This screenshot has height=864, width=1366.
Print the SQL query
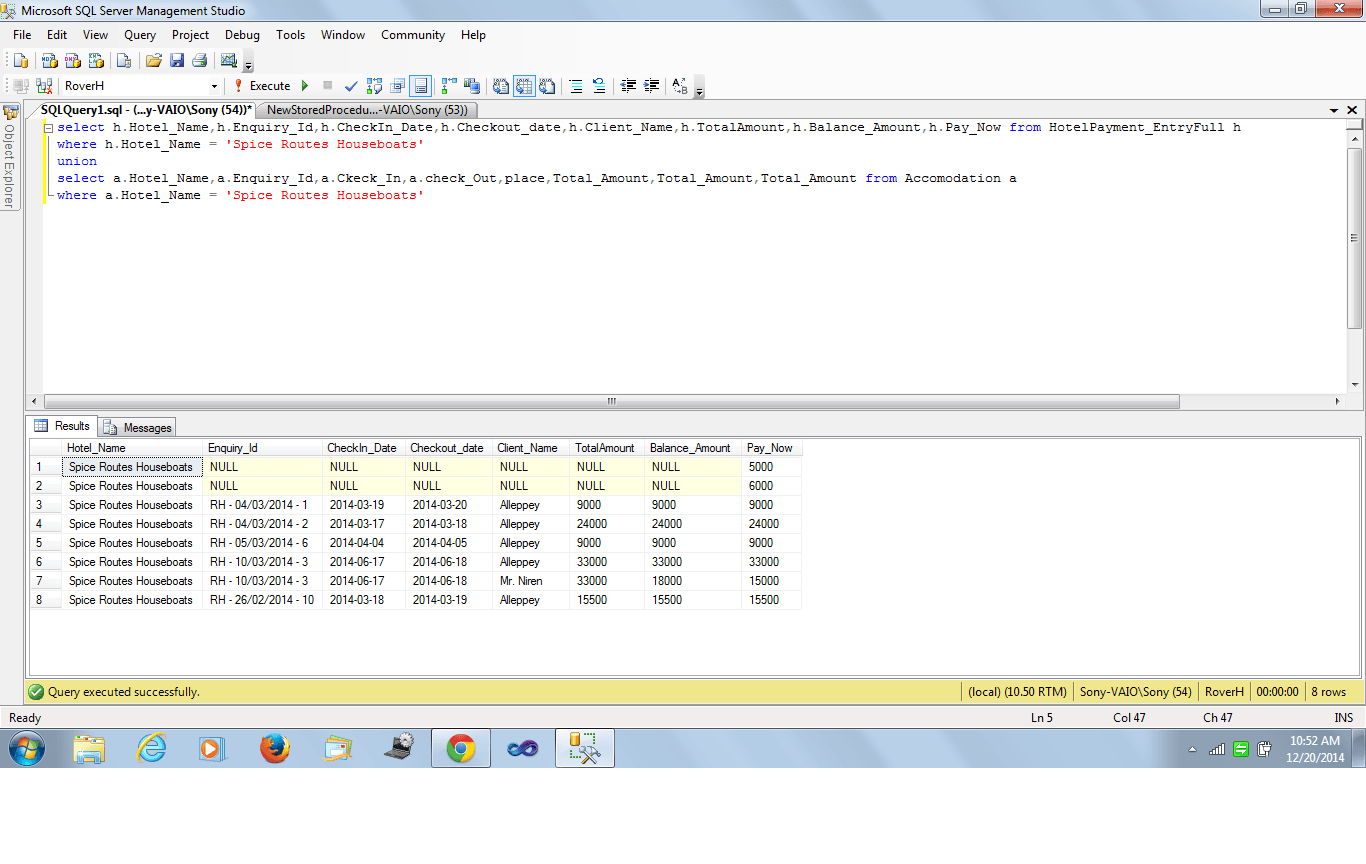pyautogui.click(x=200, y=60)
